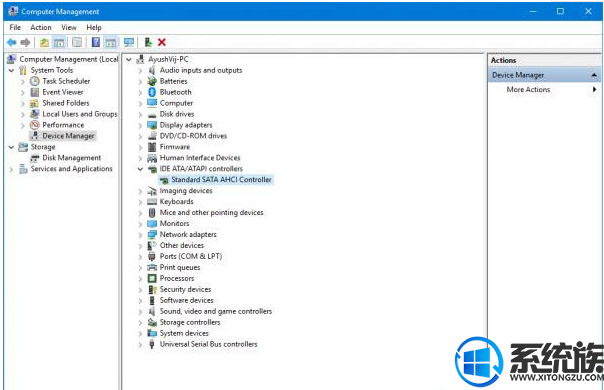Click the Monitors category icon
This screenshot has width=604, height=390.
152,224
